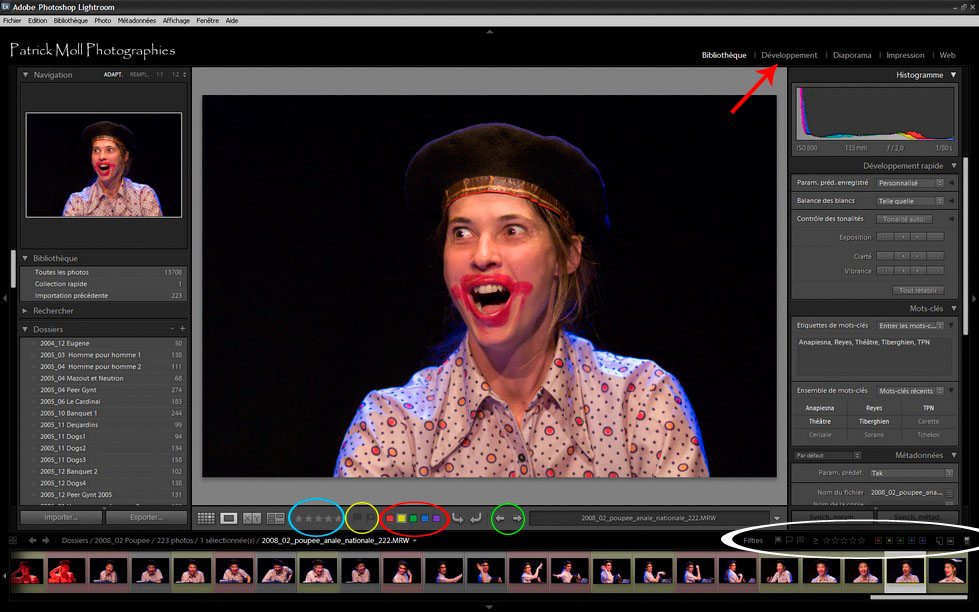
Task: Rotate photo counterclockwise with toolbar arrow
Action: coord(458,518)
